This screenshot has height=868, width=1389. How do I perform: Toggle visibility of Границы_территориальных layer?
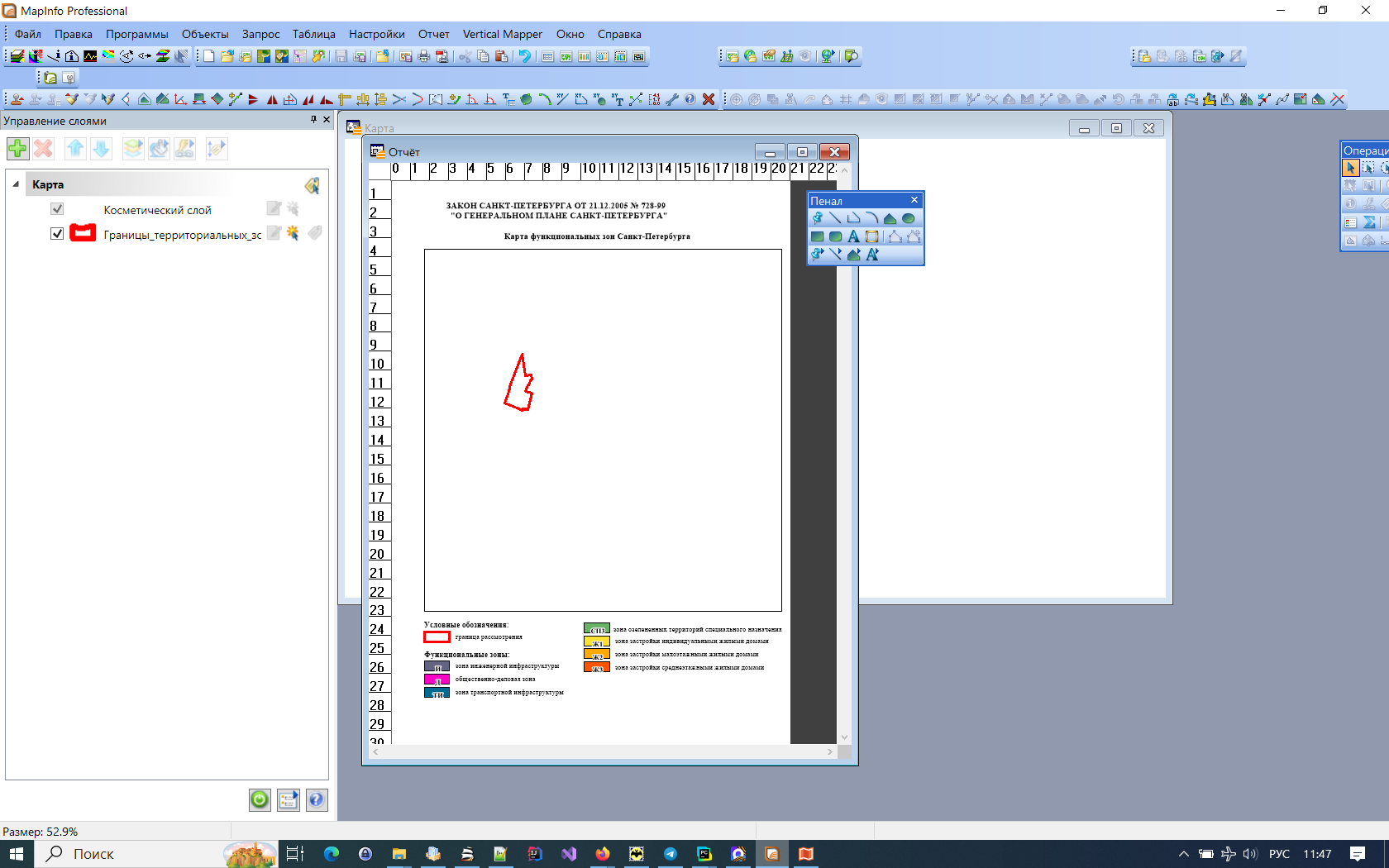point(57,233)
